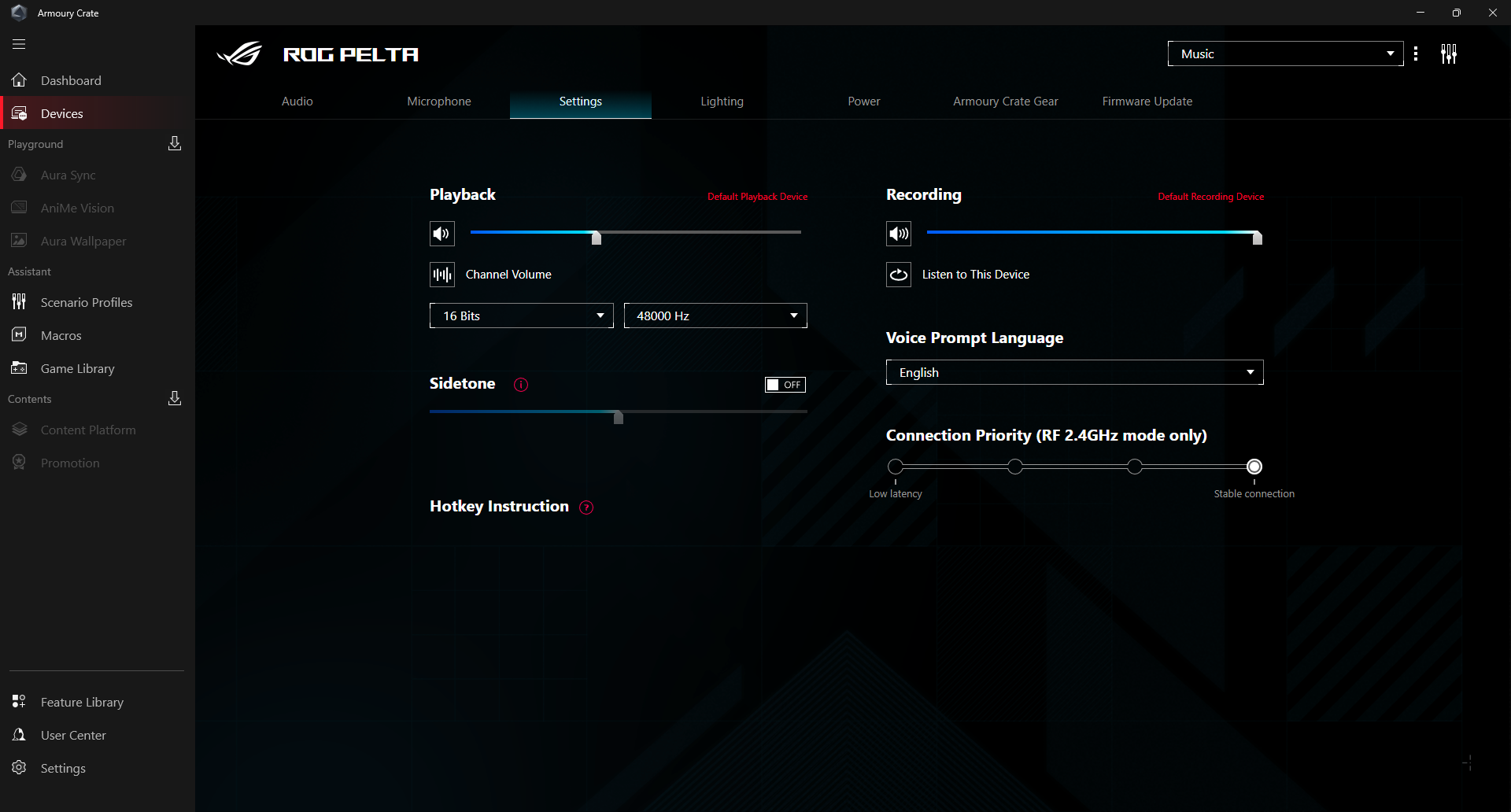Click the Sidetone level slider handle

coord(619,417)
